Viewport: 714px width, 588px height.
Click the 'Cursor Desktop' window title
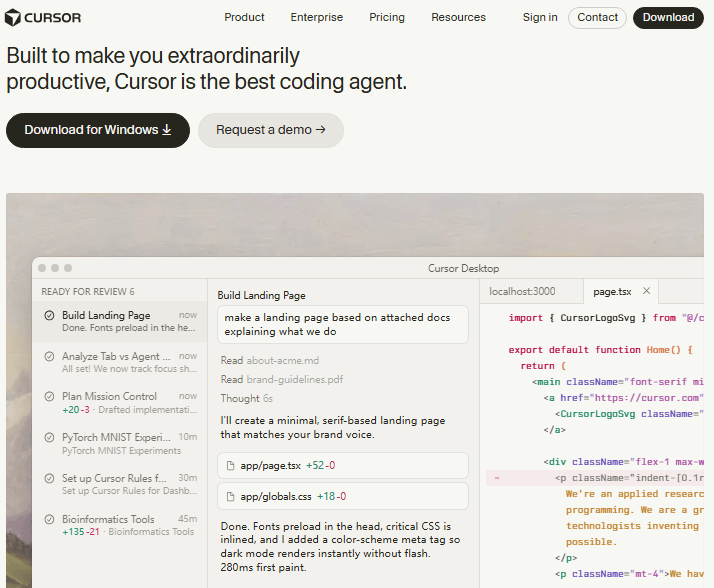[x=463, y=268]
